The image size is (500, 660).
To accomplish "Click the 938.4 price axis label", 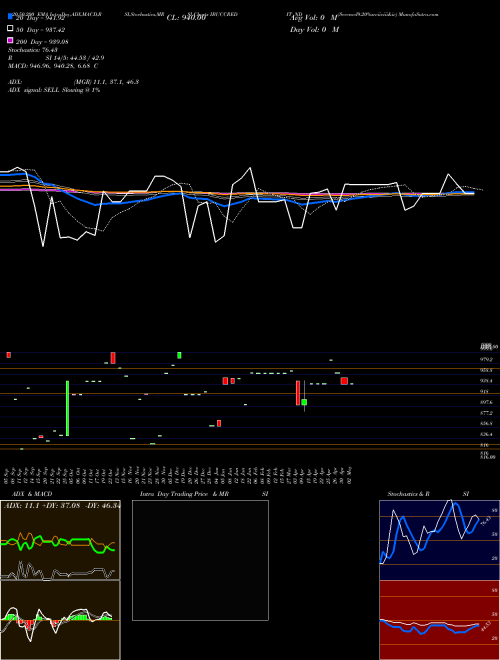I will pyautogui.click(x=486, y=381).
